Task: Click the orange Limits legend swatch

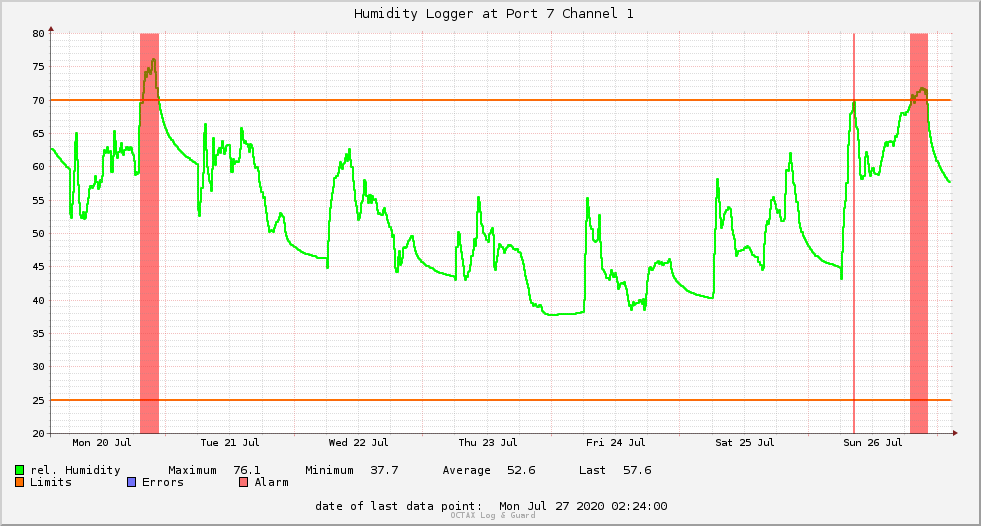Action: [x=19, y=482]
